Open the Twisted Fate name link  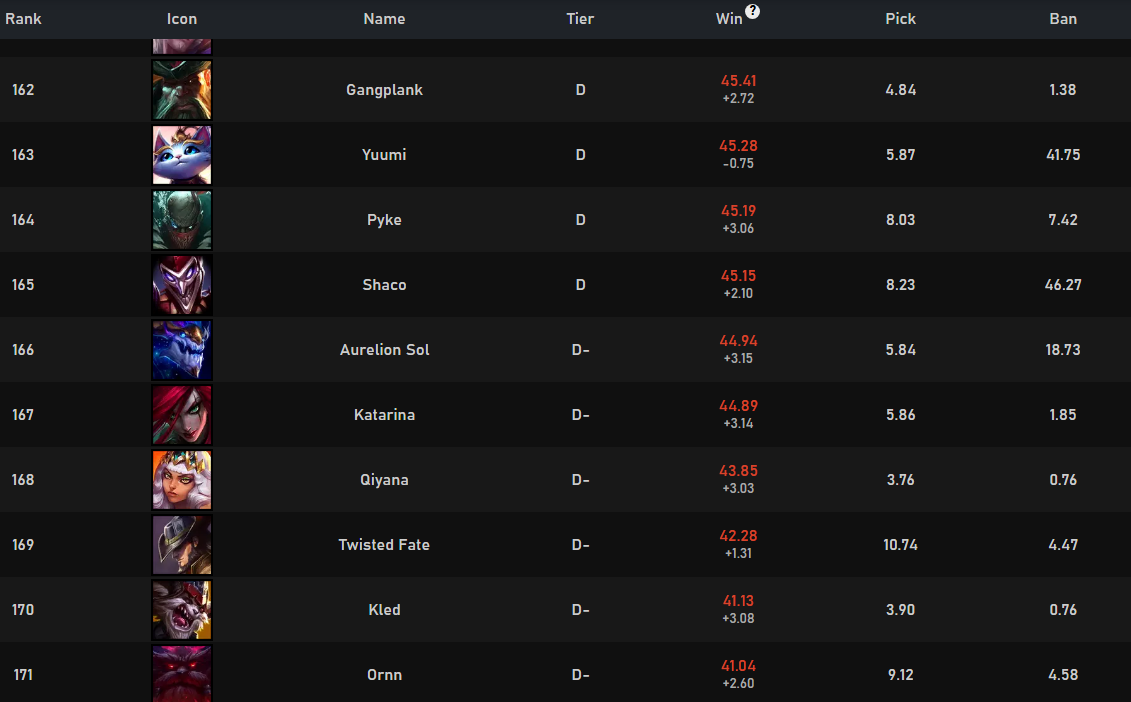pos(384,545)
